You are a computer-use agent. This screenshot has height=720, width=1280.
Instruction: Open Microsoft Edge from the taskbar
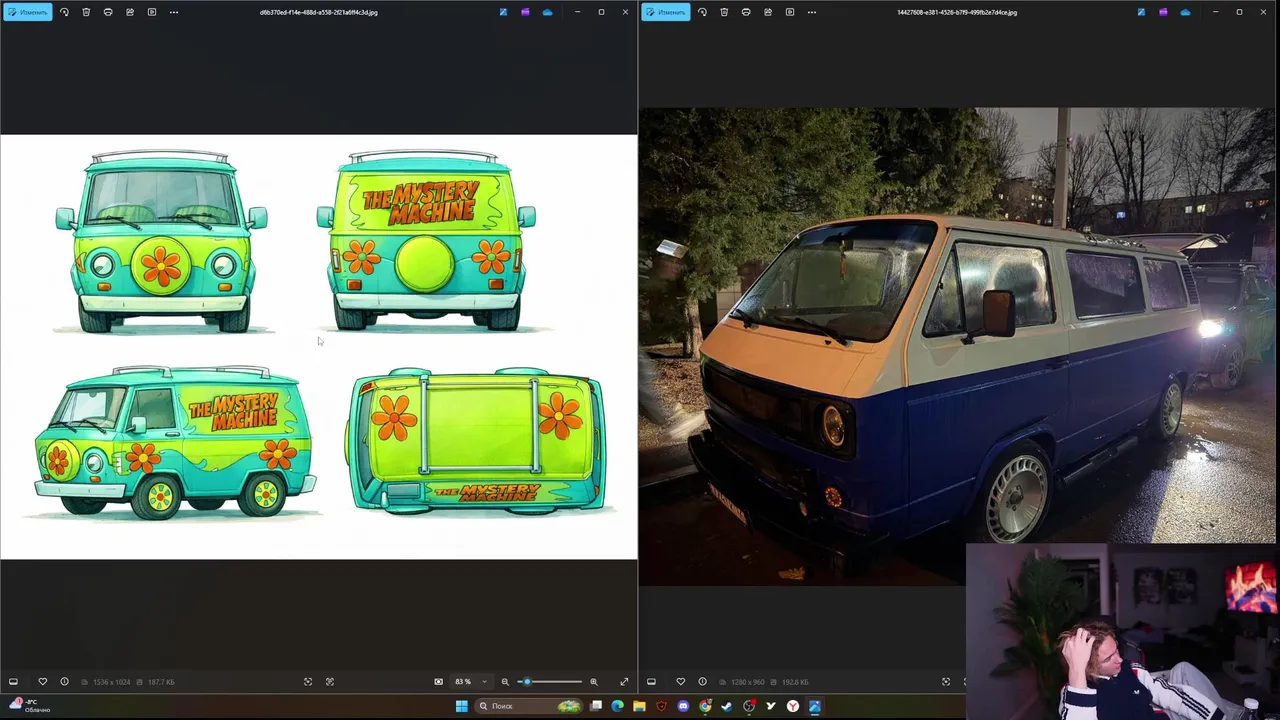point(617,706)
